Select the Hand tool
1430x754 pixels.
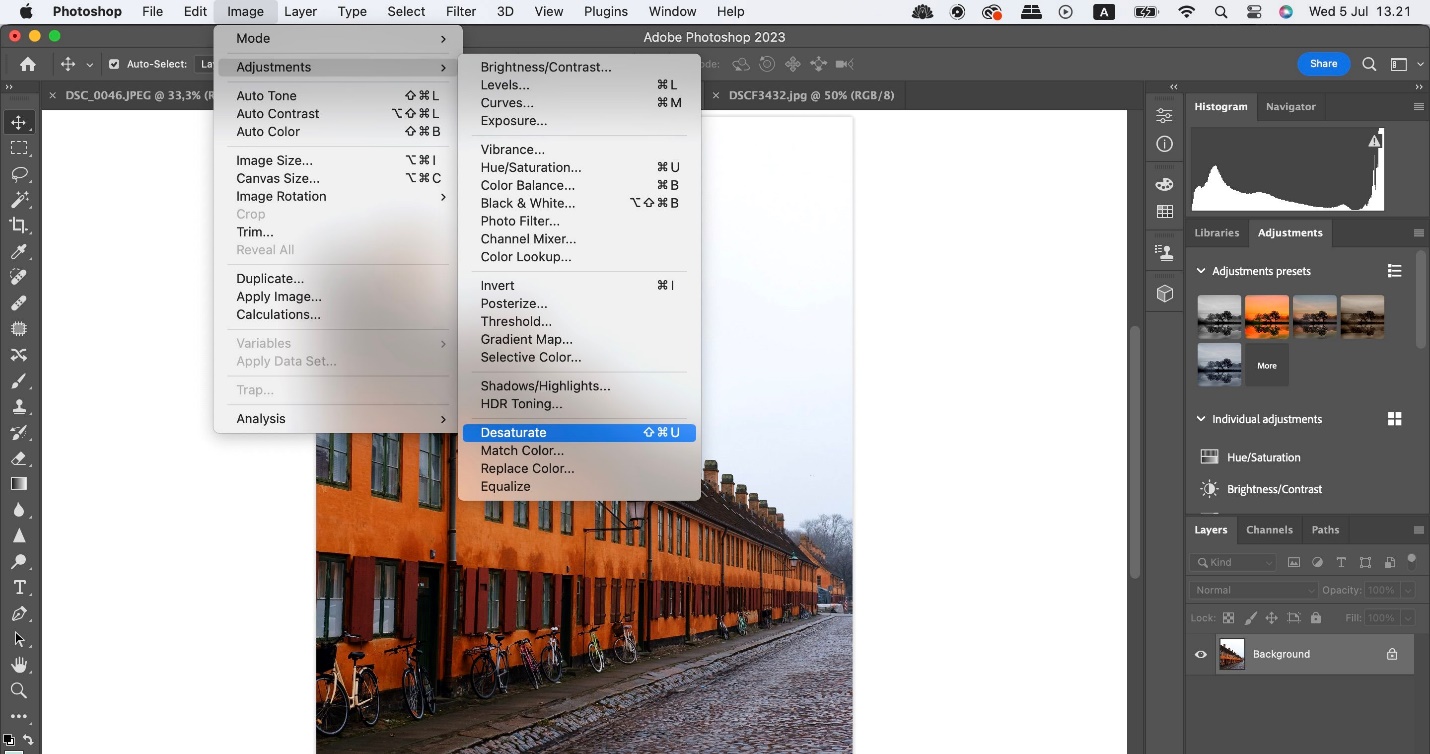pos(19,665)
